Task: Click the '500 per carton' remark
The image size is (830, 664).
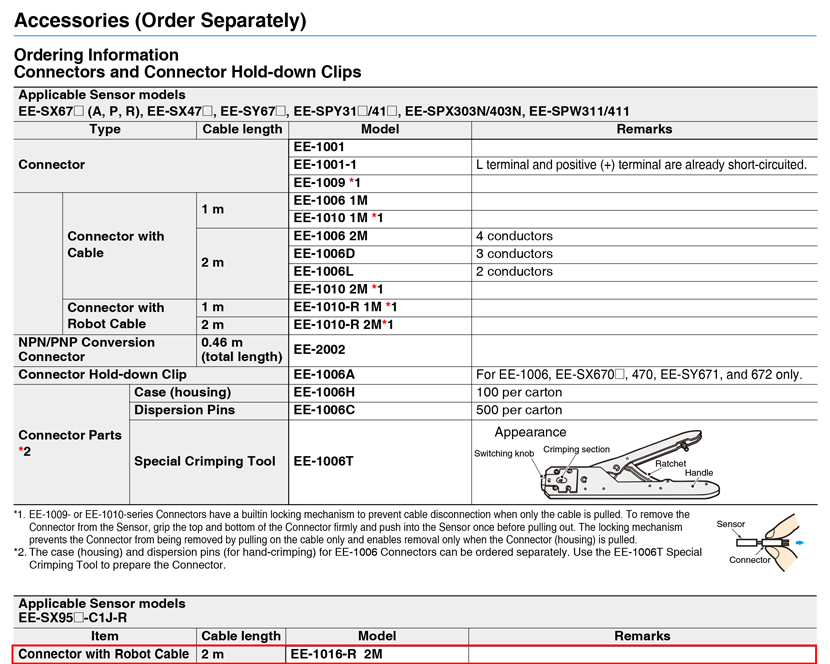Action: point(519,410)
